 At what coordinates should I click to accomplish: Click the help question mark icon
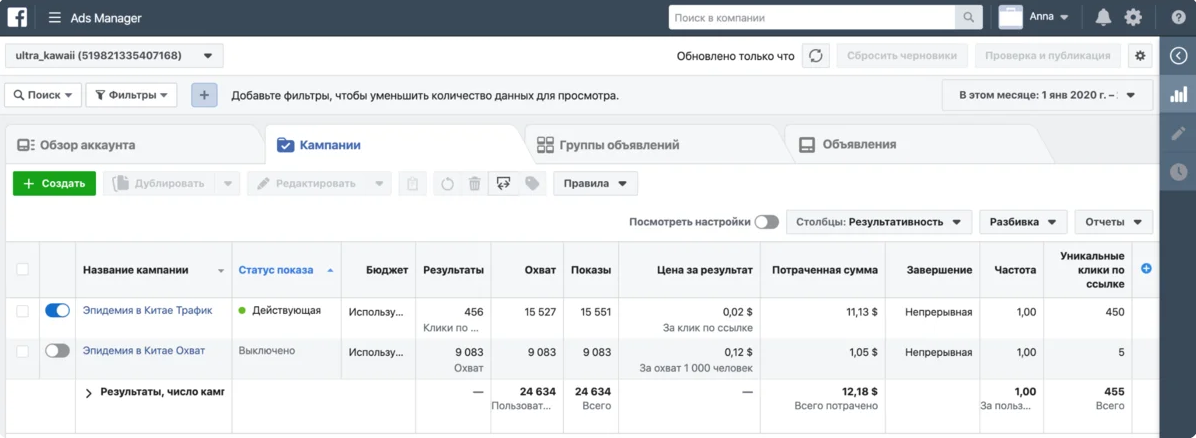pyautogui.click(x=1179, y=17)
